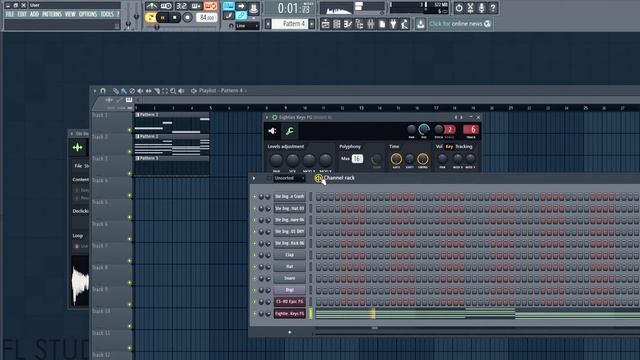Open the Pattern 4 selector
The width and height of the screenshot is (640, 360).
point(290,24)
